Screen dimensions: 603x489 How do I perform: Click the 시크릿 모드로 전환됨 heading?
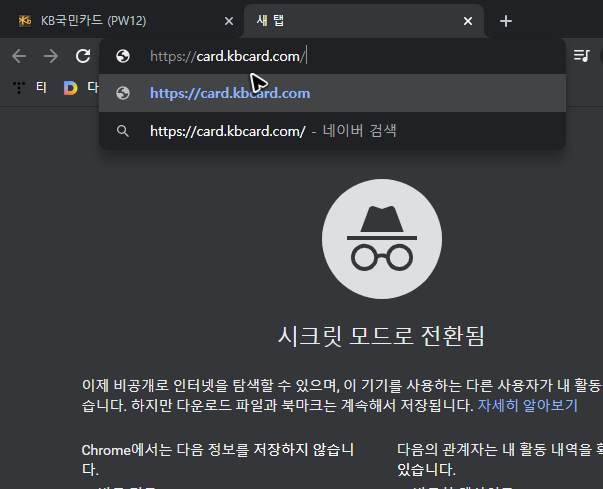(x=381, y=336)
